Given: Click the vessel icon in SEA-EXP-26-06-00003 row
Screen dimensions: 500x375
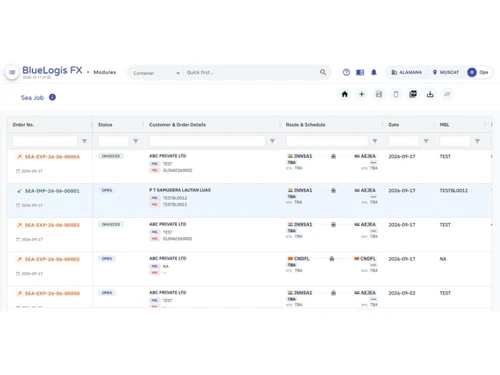Looking at the screenshot, I should tap(333, 224).
